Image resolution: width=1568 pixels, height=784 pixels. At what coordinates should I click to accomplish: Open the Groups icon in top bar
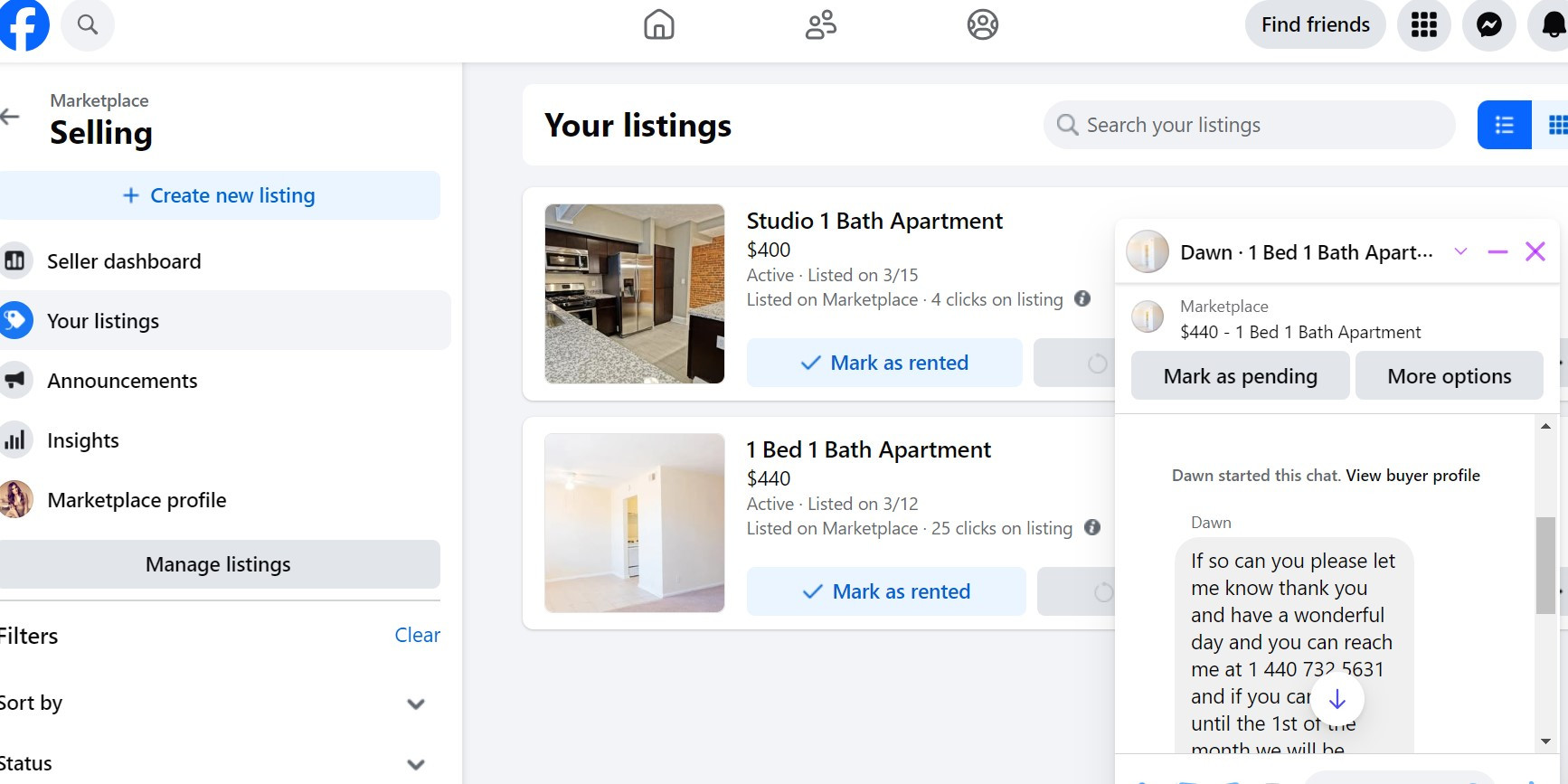click(x=982, y=24)
